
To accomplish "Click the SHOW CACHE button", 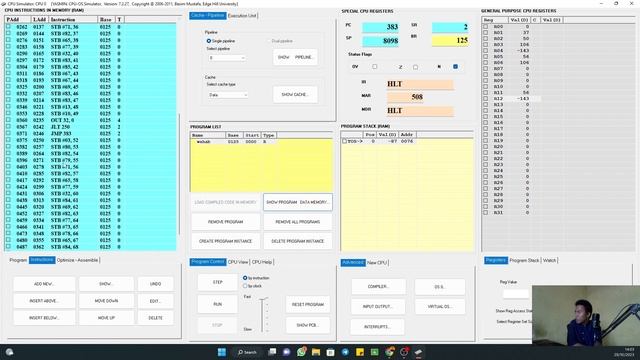I will tap(295, 94).
